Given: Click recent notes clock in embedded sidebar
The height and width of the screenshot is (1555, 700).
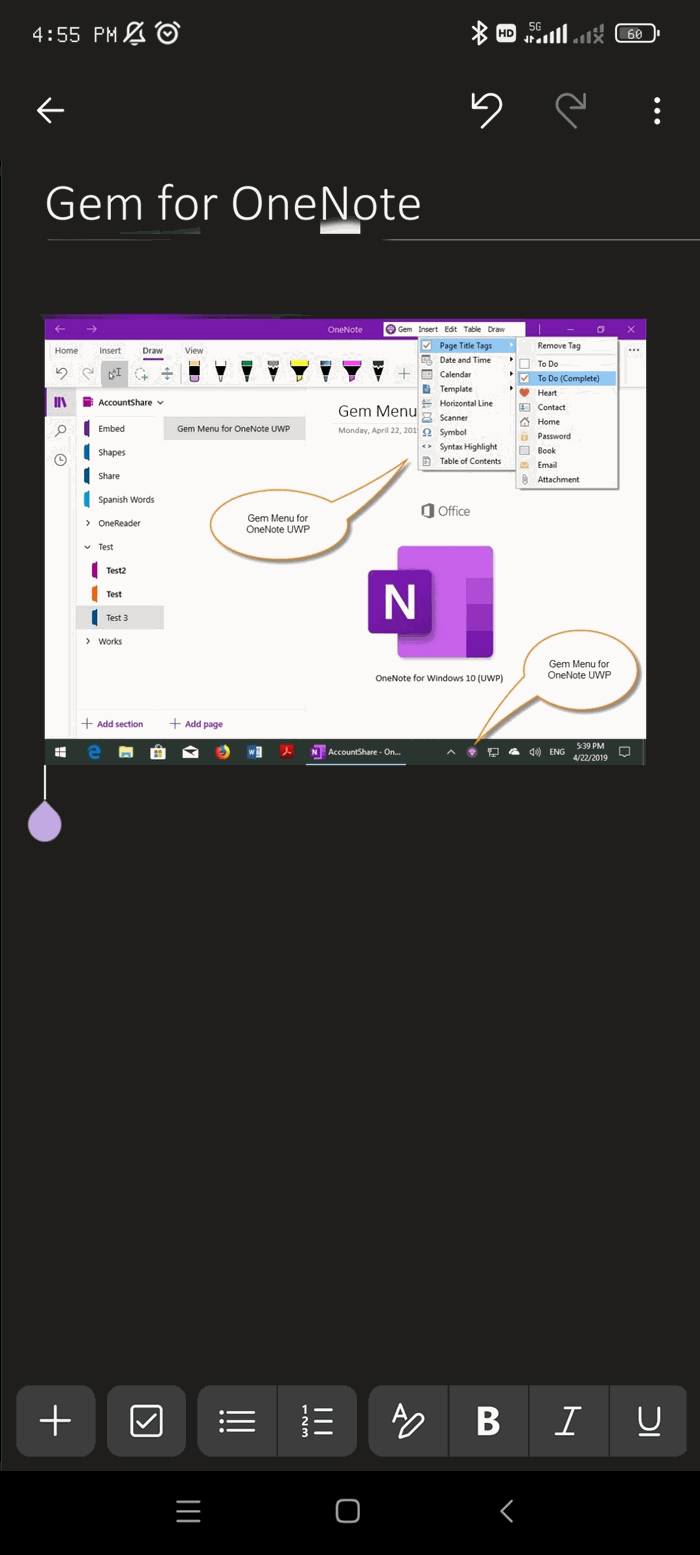Looking at the screenshot, I should 60,460.
